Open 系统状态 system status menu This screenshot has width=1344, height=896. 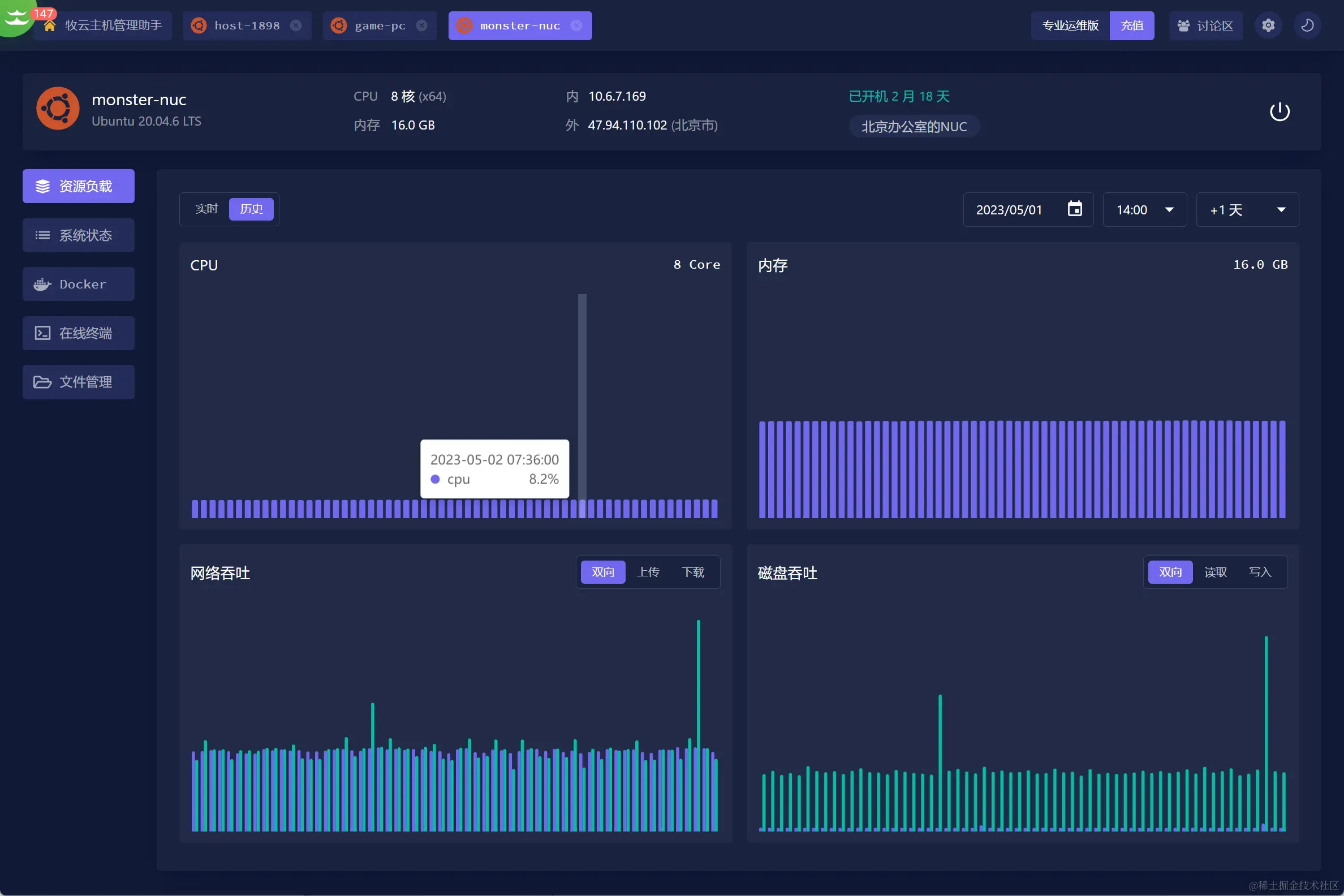(x=78, y=235)
